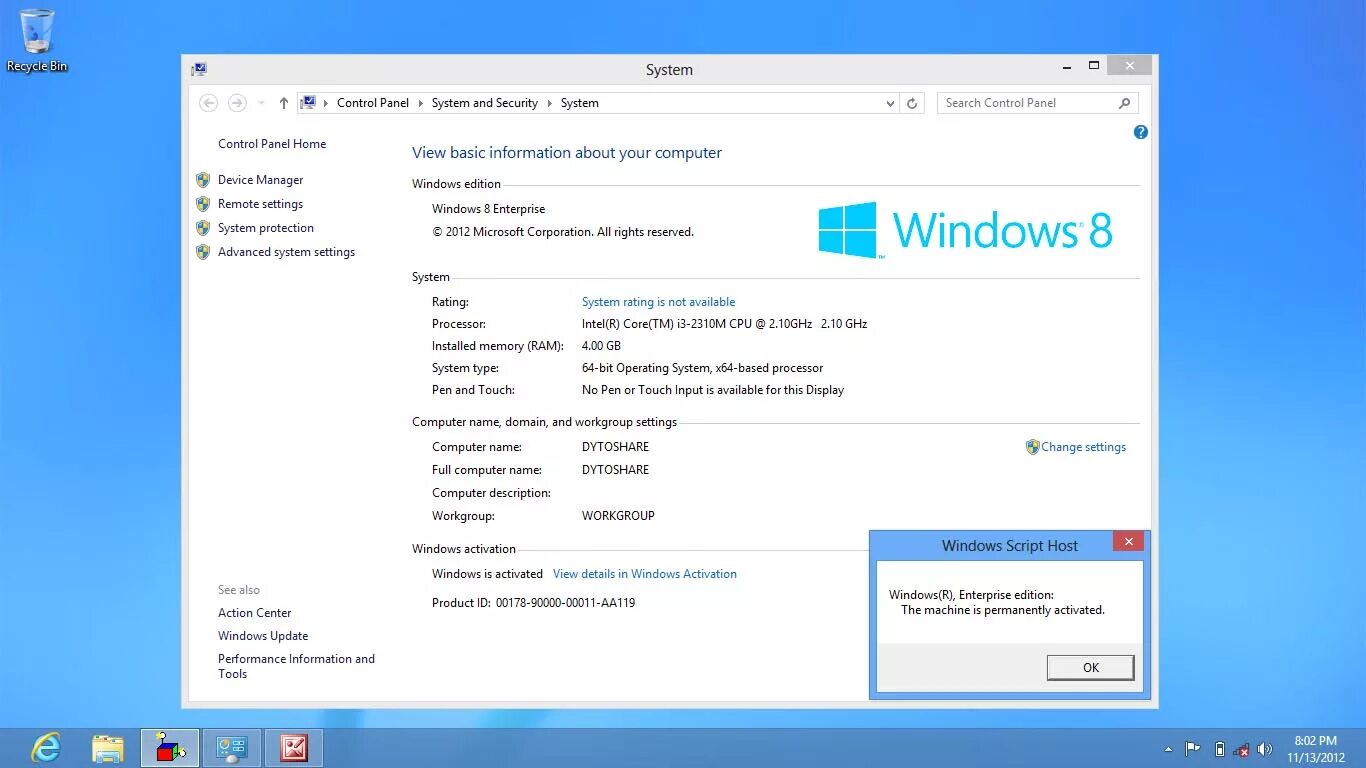Expand arrow after Control Panel breadcrumb
The height and width of the screenshot is (768, 1366).
[420, 103]
